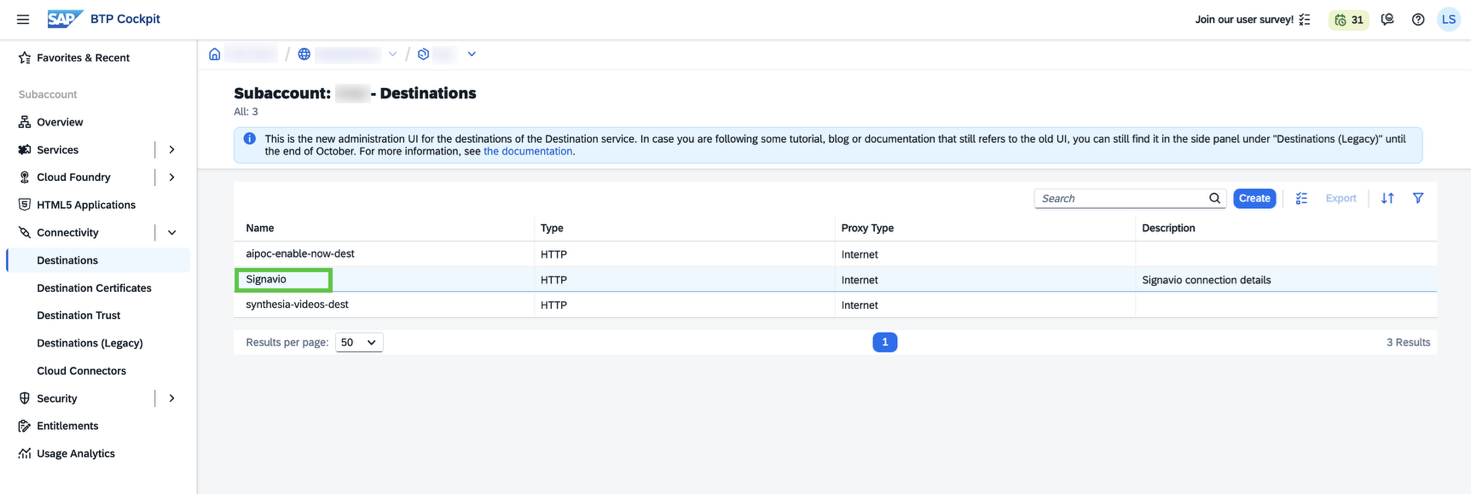Click the Export button
This screenshot has width=1471, height=494.
coord(1340,198)
